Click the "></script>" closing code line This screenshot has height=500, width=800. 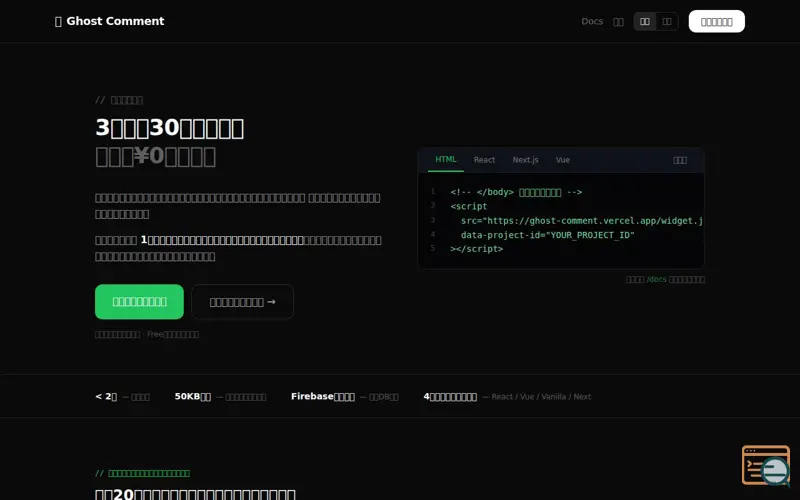coord(477,248)
